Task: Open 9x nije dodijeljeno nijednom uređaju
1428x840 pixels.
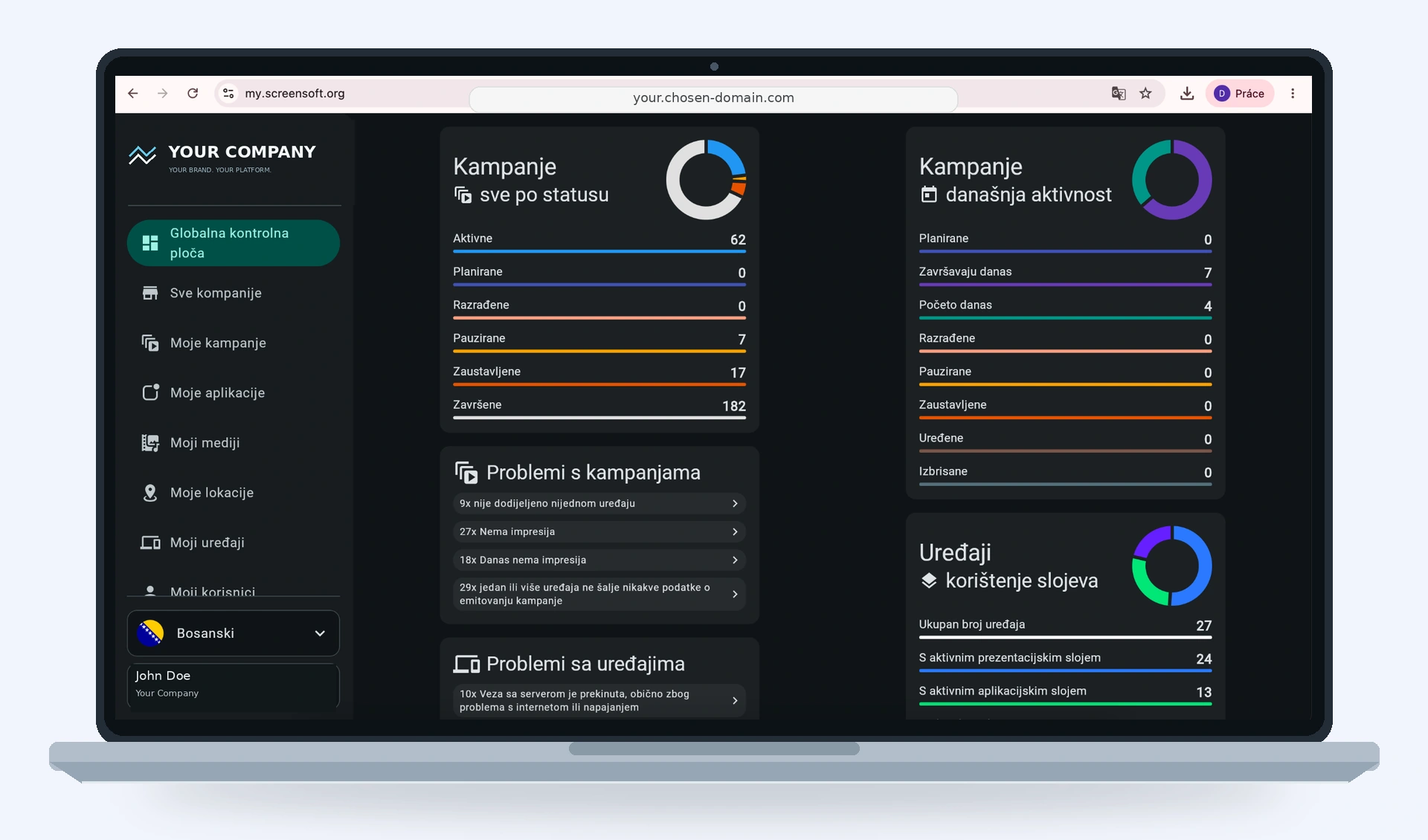Action: pos(599,503)
